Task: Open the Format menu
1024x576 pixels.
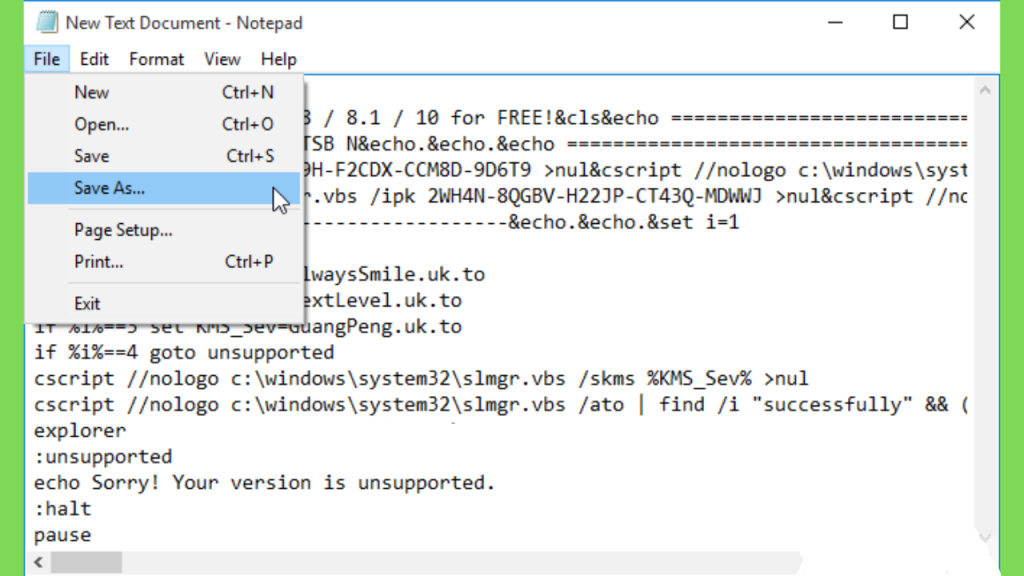Action: coord(157,59)
